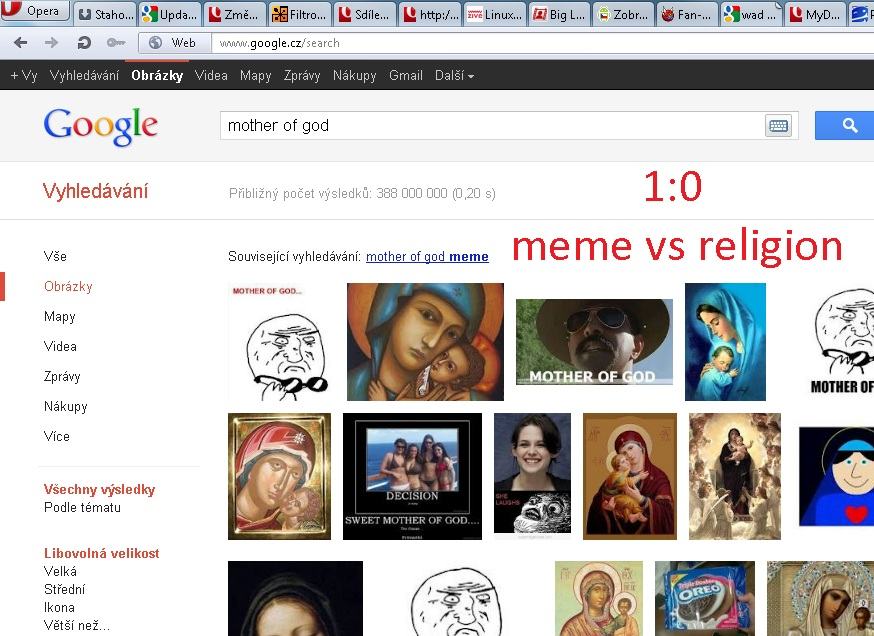Open Zprávy in the black Google bar

[x=302, y=75]
